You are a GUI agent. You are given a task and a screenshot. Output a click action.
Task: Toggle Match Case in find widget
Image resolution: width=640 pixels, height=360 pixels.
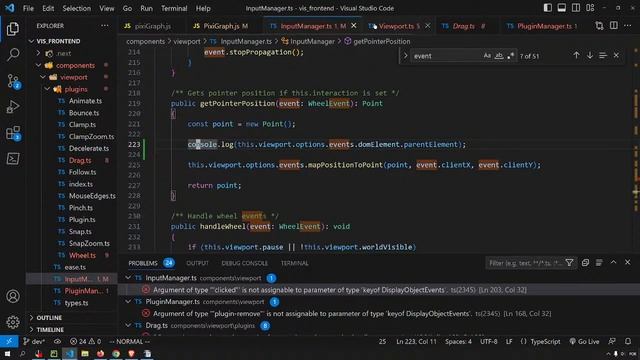487,56
